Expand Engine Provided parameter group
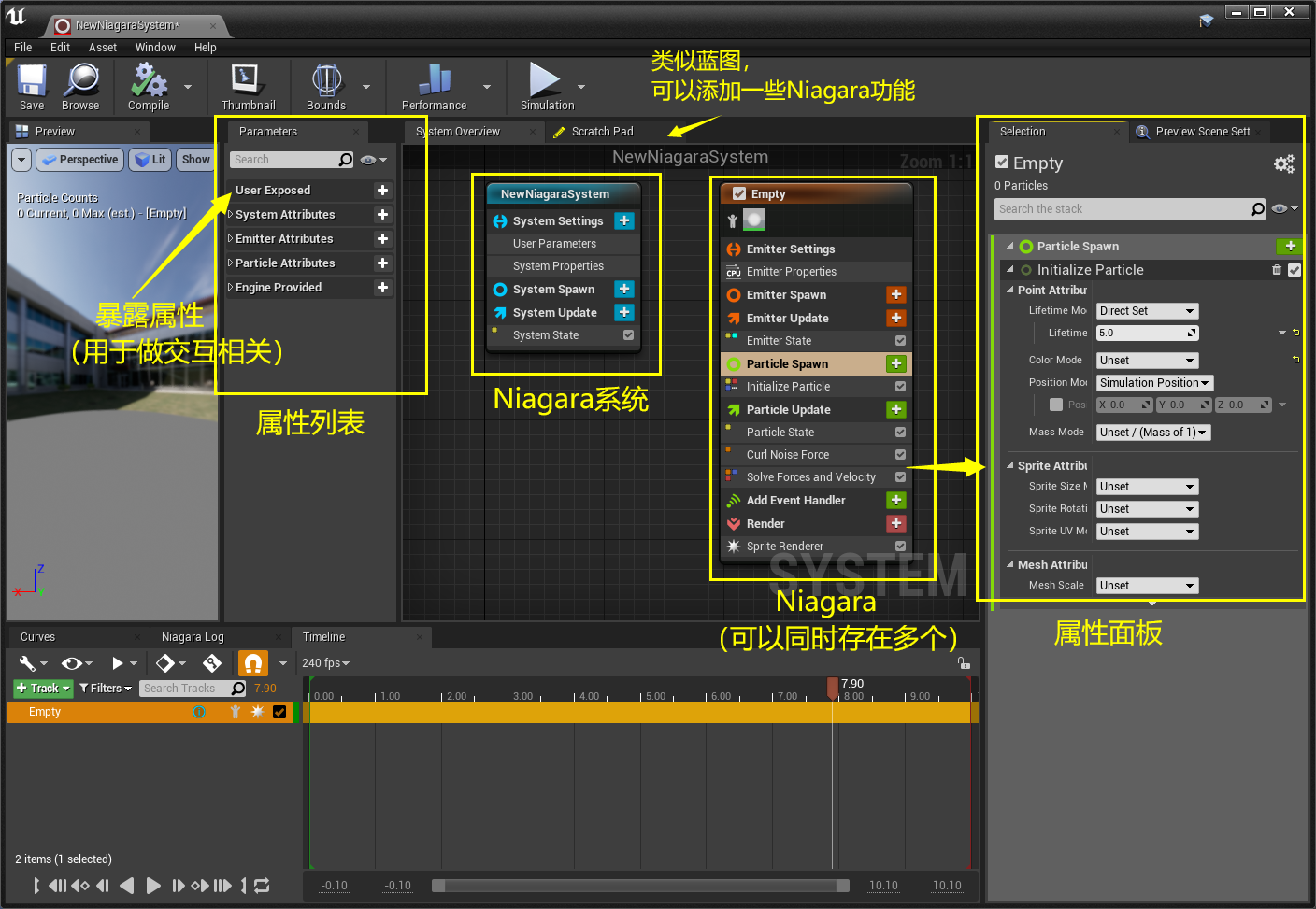The width and height of the screenshot is (1316, 909). click(x=231, y=287)
